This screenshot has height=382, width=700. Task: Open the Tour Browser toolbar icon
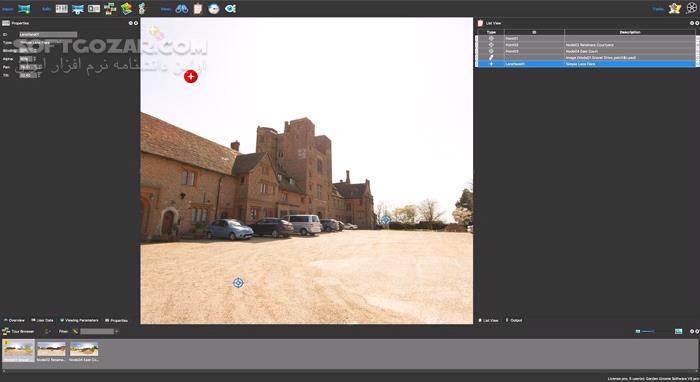110,8
